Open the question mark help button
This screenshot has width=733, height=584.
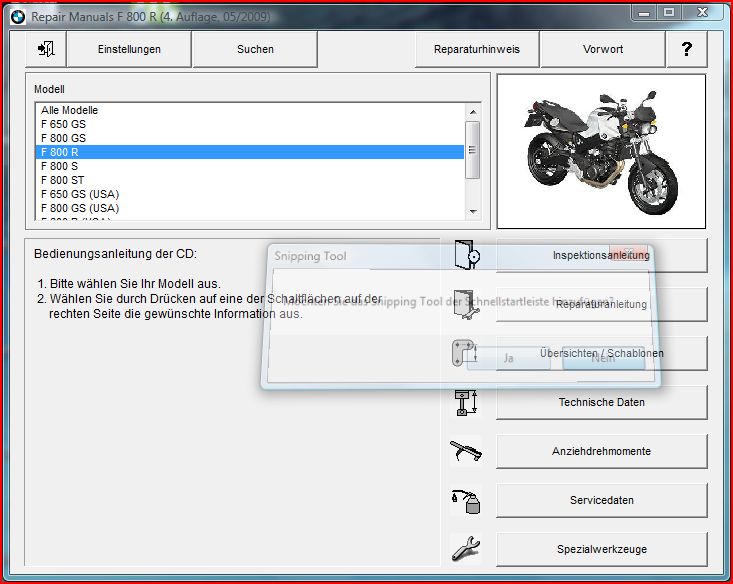pyautogui.click(x=686, y=49)
